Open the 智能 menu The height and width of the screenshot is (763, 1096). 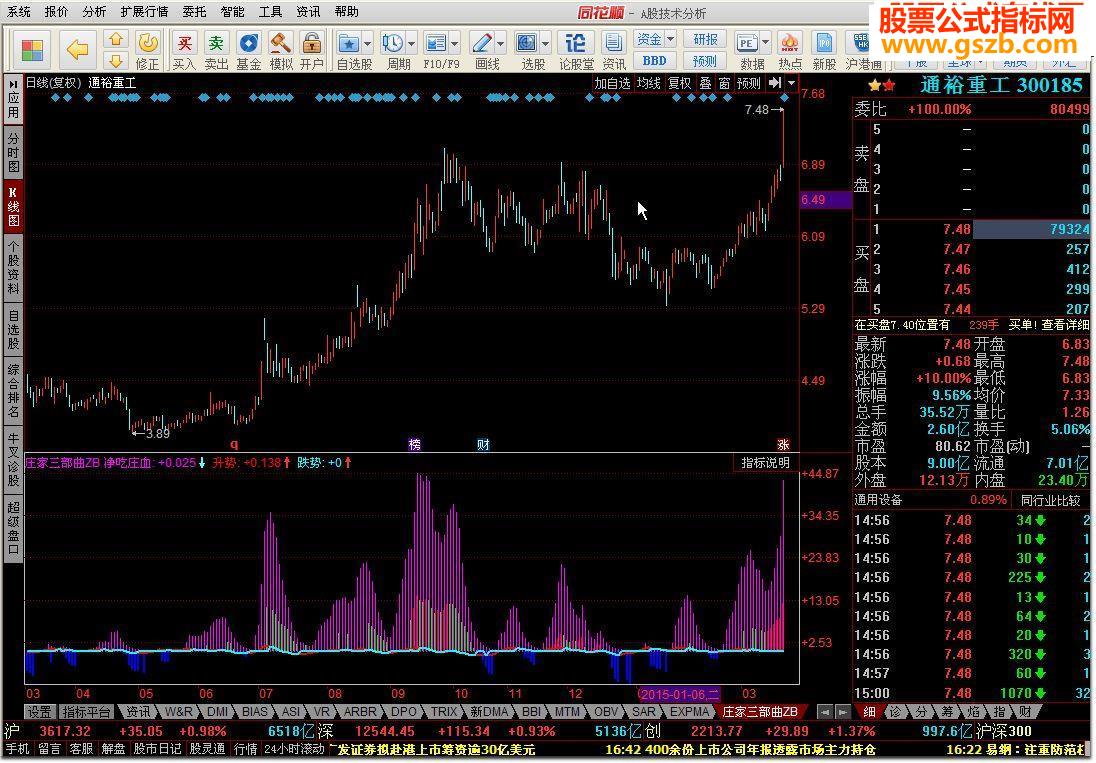click(233, 12)
